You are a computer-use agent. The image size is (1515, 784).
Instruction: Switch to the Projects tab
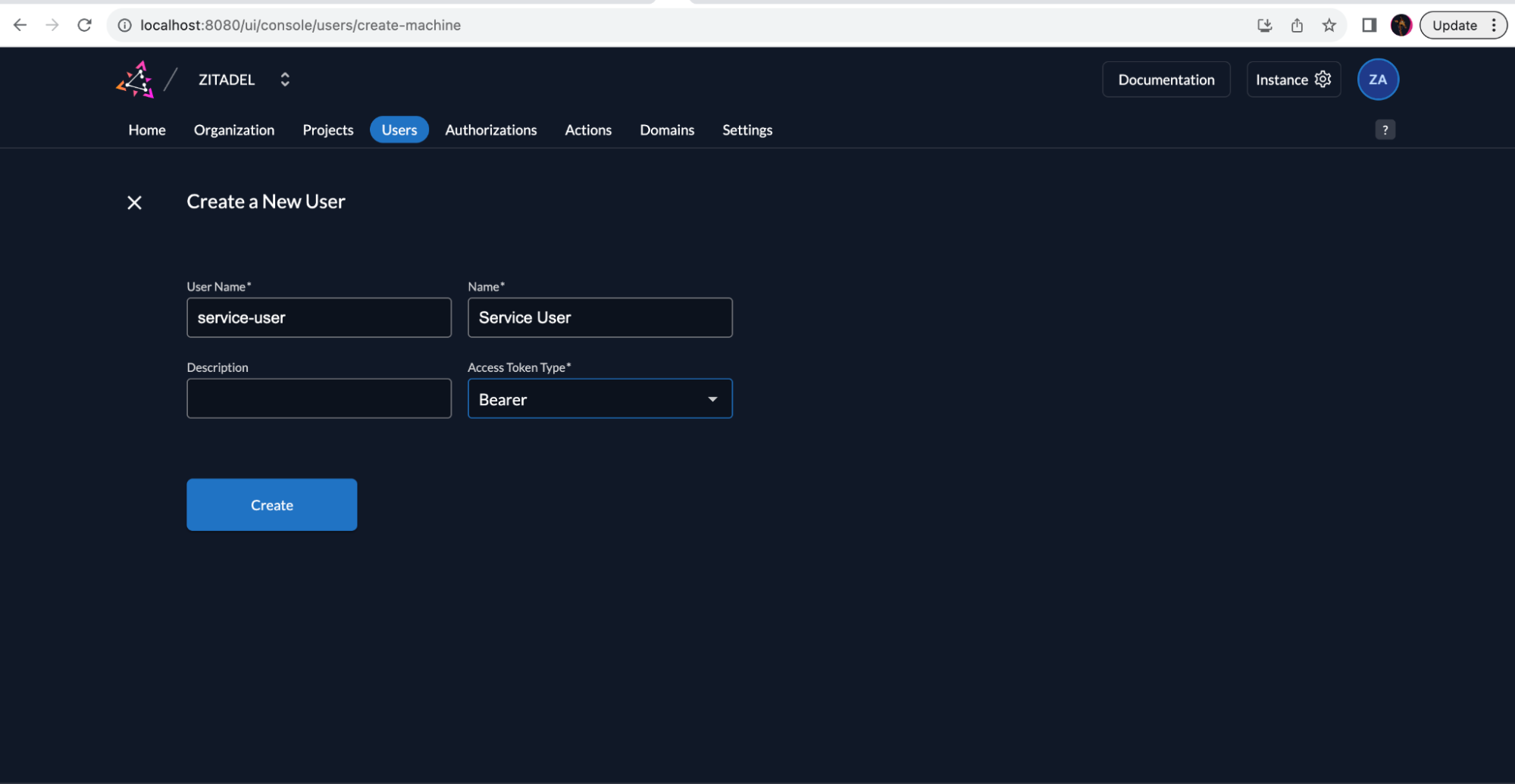coord(327,130)
